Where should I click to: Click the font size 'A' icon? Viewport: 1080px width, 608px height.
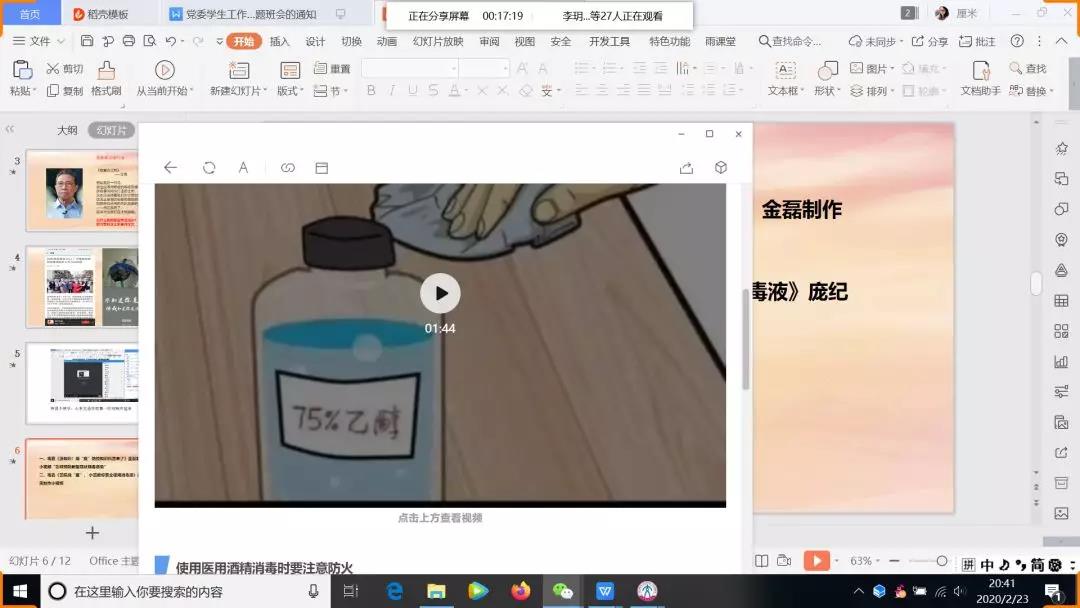pyautogui.click(x=243, y=168)
